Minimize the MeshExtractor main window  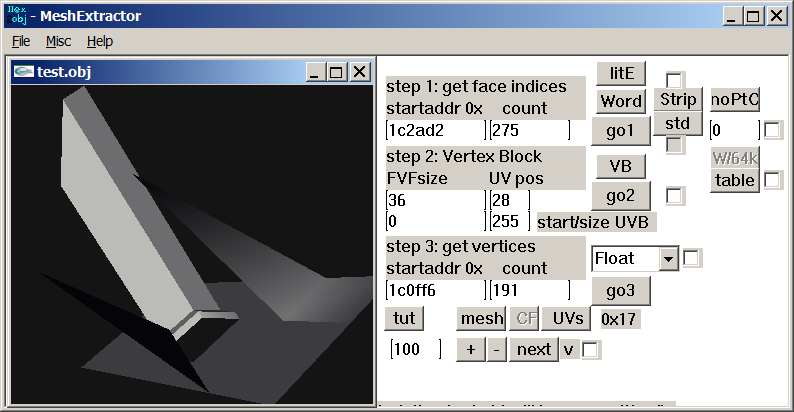[731, 16]
